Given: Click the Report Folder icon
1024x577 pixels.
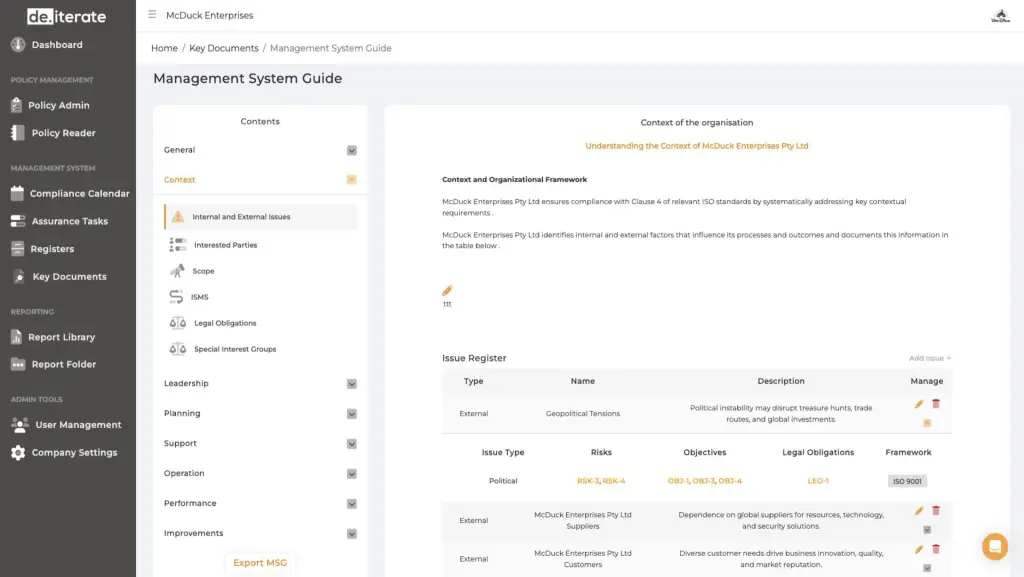Looking at the screenshot, I should tap(18, 364).
